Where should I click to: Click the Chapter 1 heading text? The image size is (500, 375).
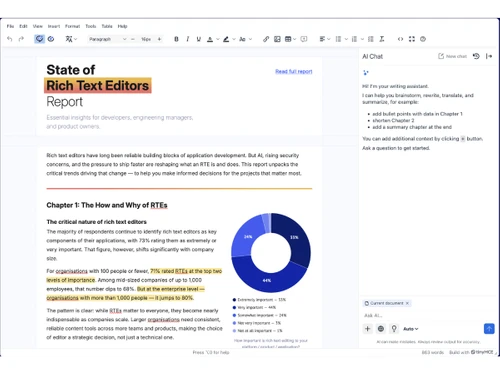[107, 205]
